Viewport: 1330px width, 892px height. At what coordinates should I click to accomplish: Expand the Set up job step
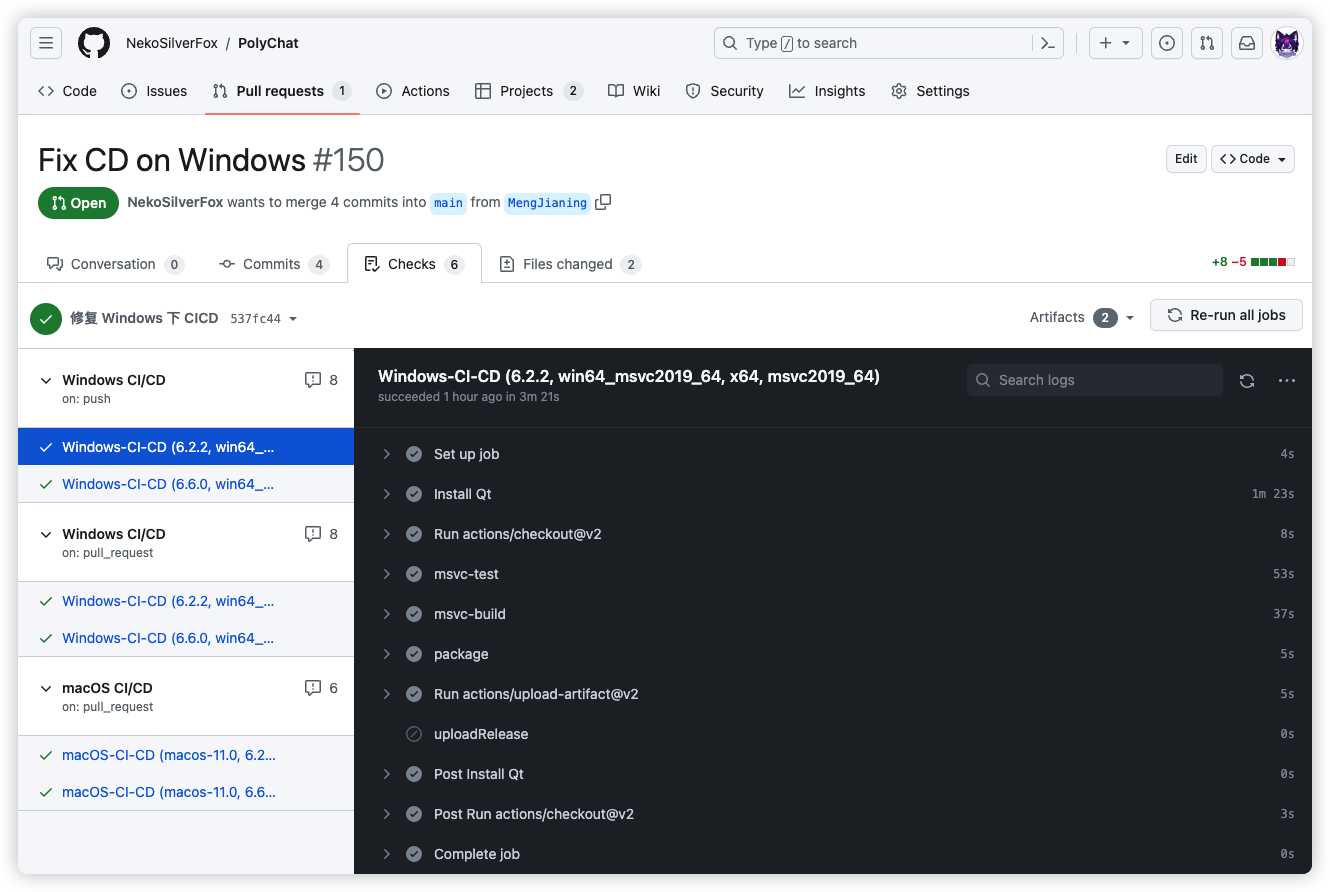[x=387, y=454]
